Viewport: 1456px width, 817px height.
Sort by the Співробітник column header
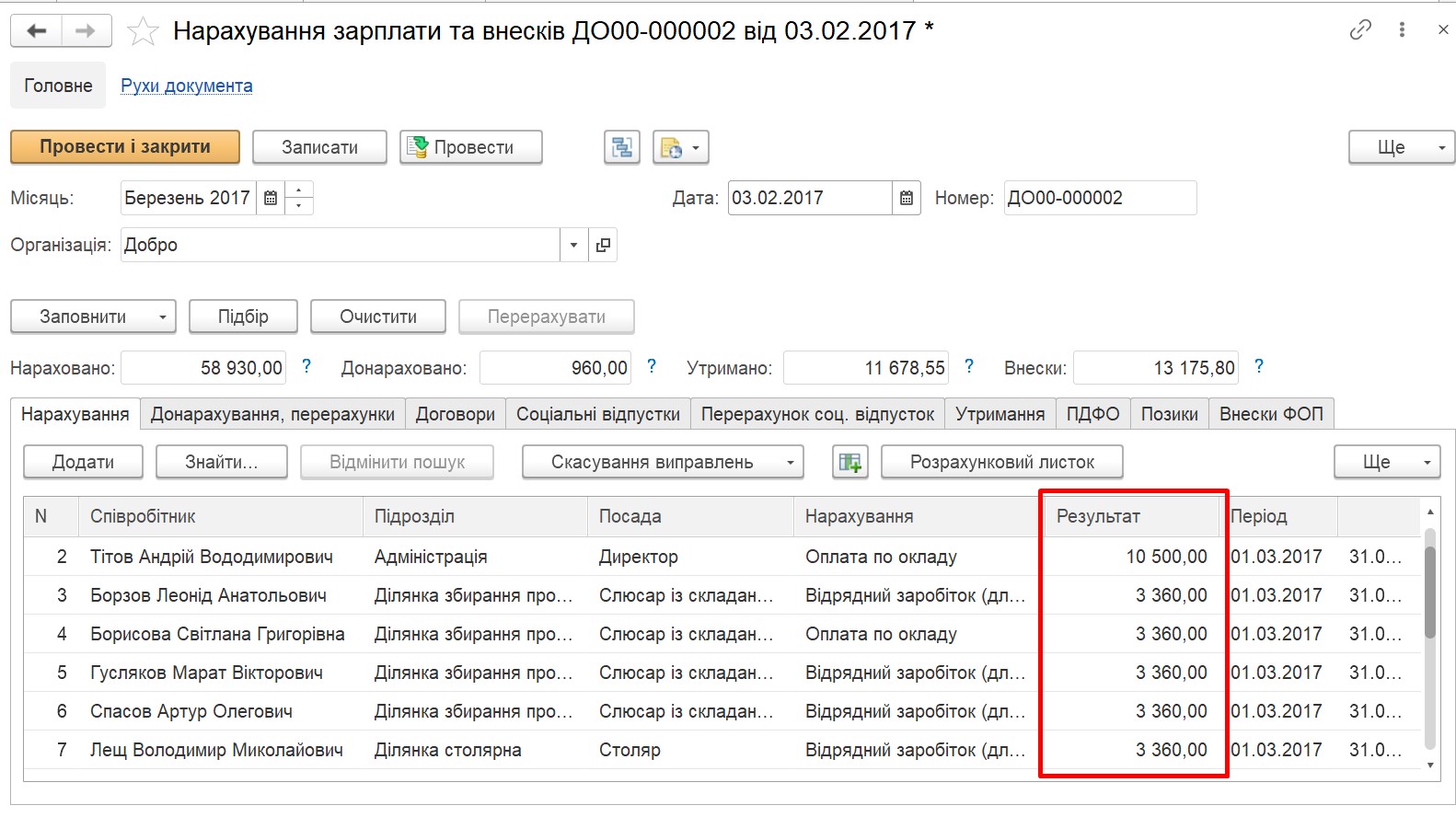tap(221, 517)
